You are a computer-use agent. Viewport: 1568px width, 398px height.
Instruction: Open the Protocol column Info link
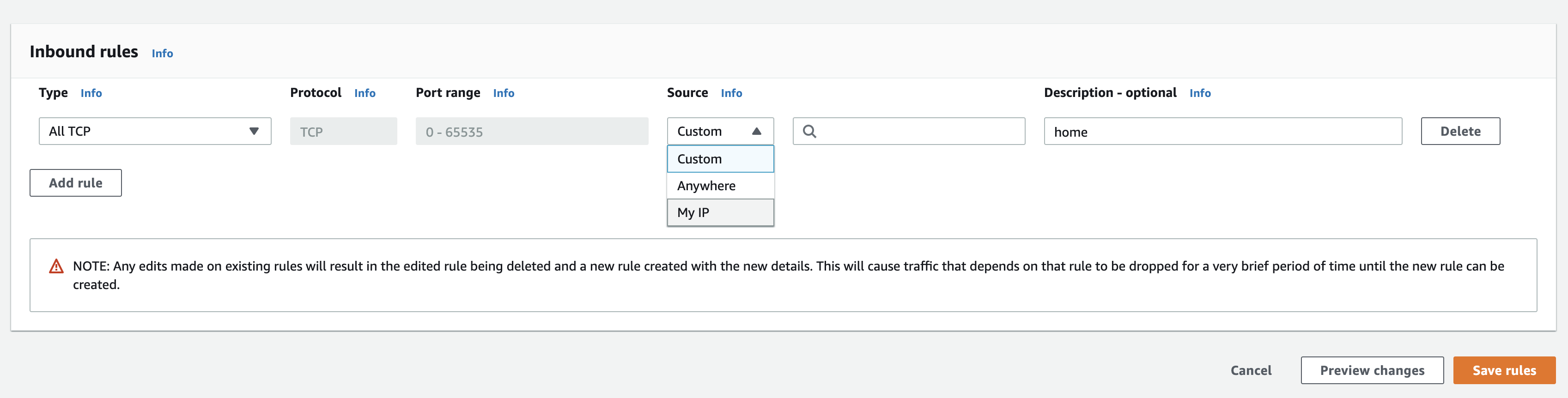(x=365, y=93)
